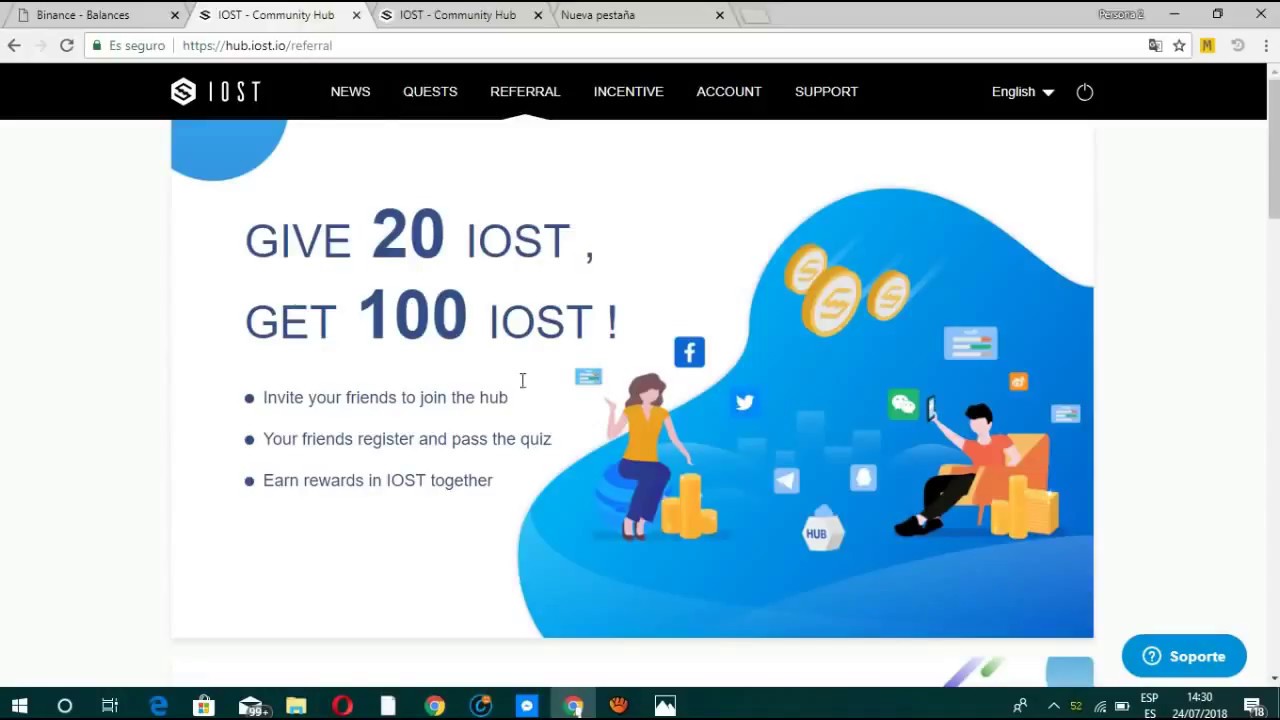Open the NEWS menu item
The height and width of the screenshot is (720, 1280).
(x=350, y=91)
